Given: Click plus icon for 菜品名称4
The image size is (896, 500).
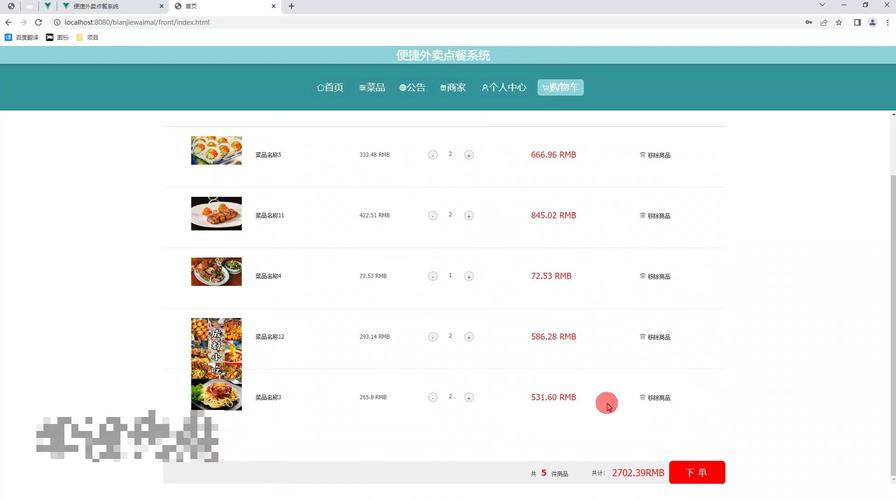Looking at the screenshot, I should click(469, 276).
